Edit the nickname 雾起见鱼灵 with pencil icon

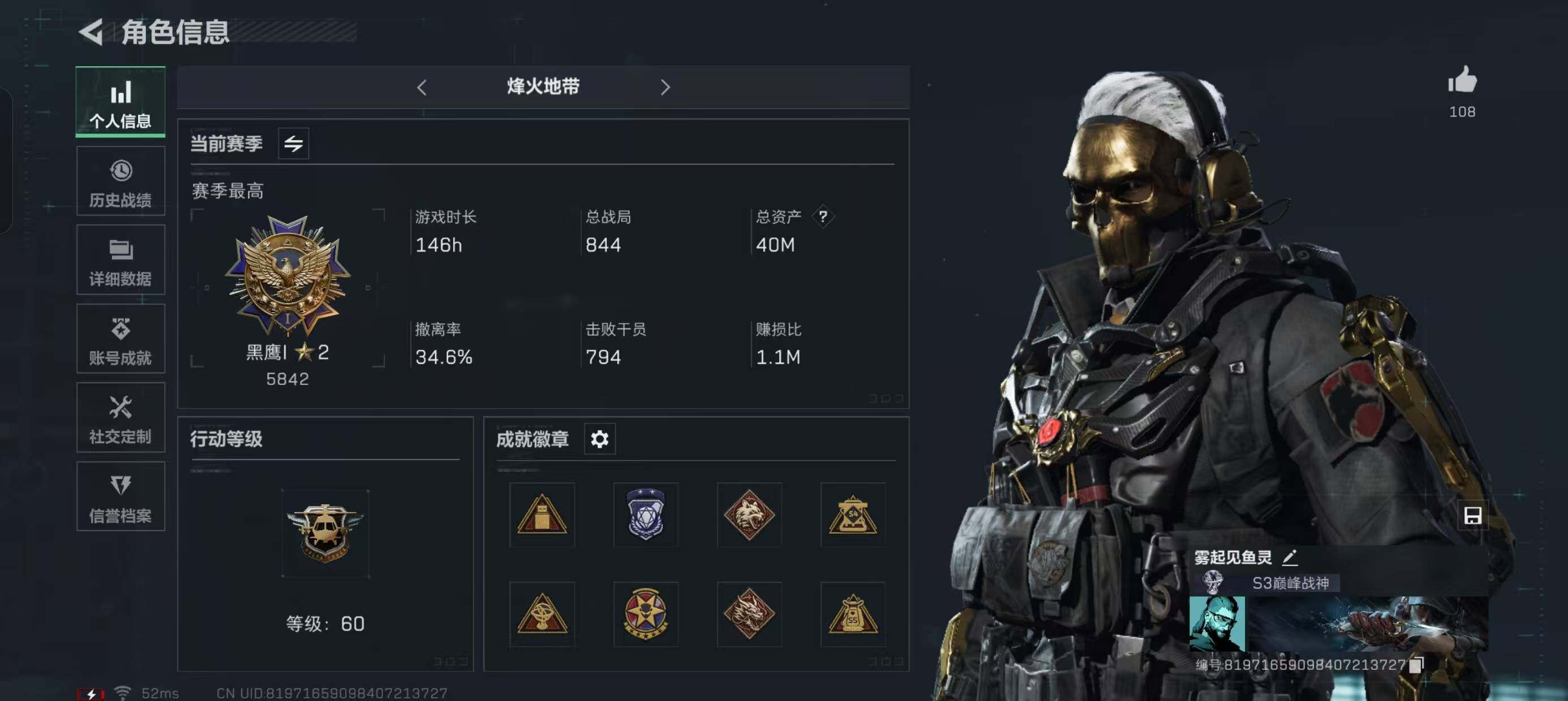[1290, 557]
